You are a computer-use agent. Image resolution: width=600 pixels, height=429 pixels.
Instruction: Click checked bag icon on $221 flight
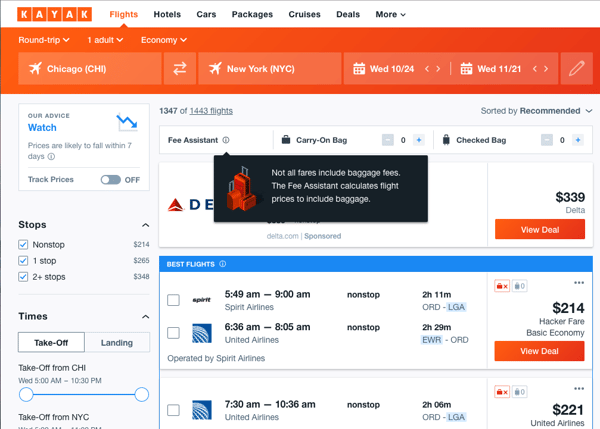[x=520, y=392]
